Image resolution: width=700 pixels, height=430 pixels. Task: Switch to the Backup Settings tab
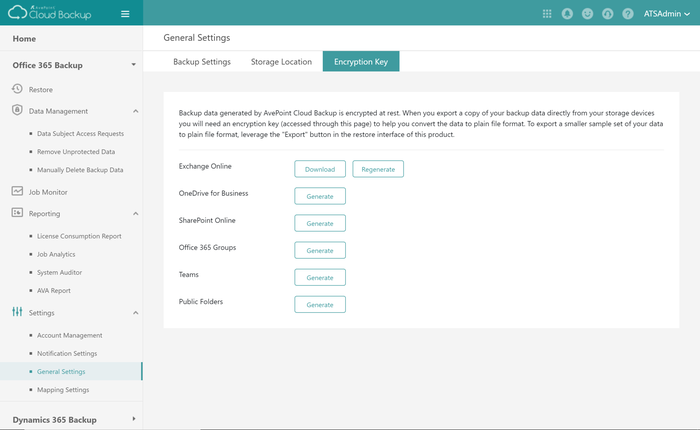[x=202, y=62]
